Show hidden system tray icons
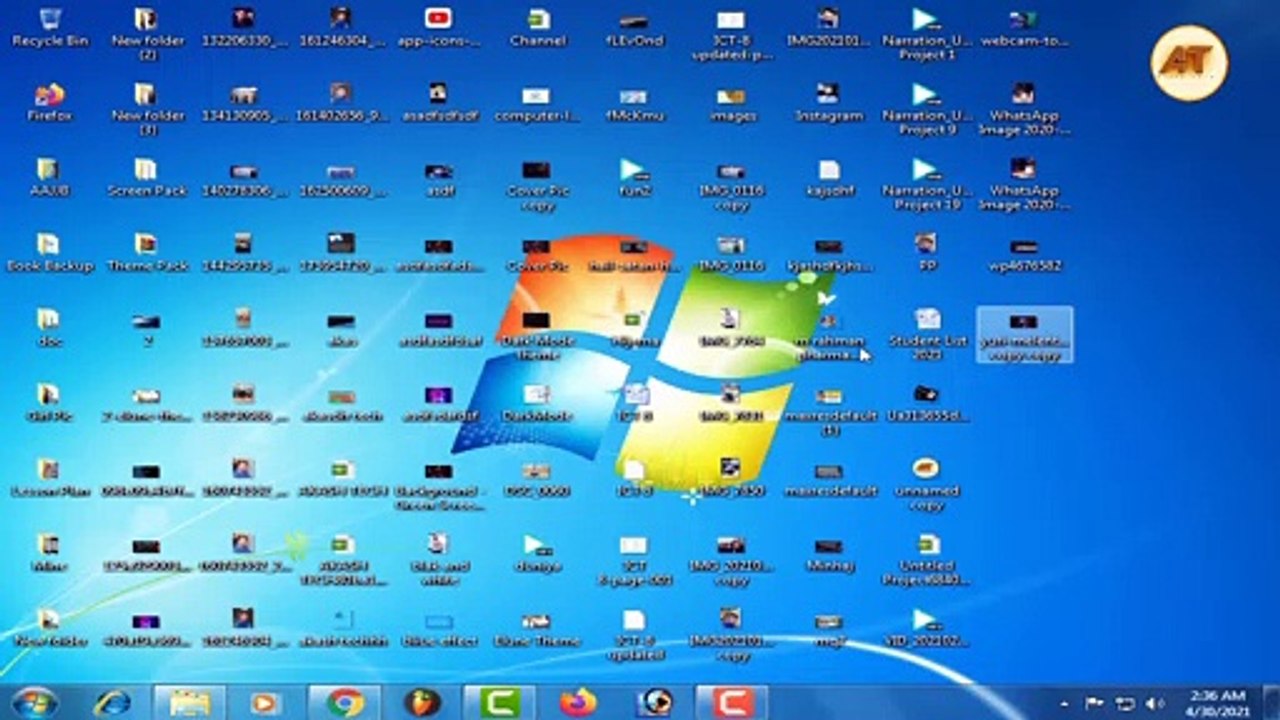Screen dimensions: 1280x720 (x=1064, y=703)
